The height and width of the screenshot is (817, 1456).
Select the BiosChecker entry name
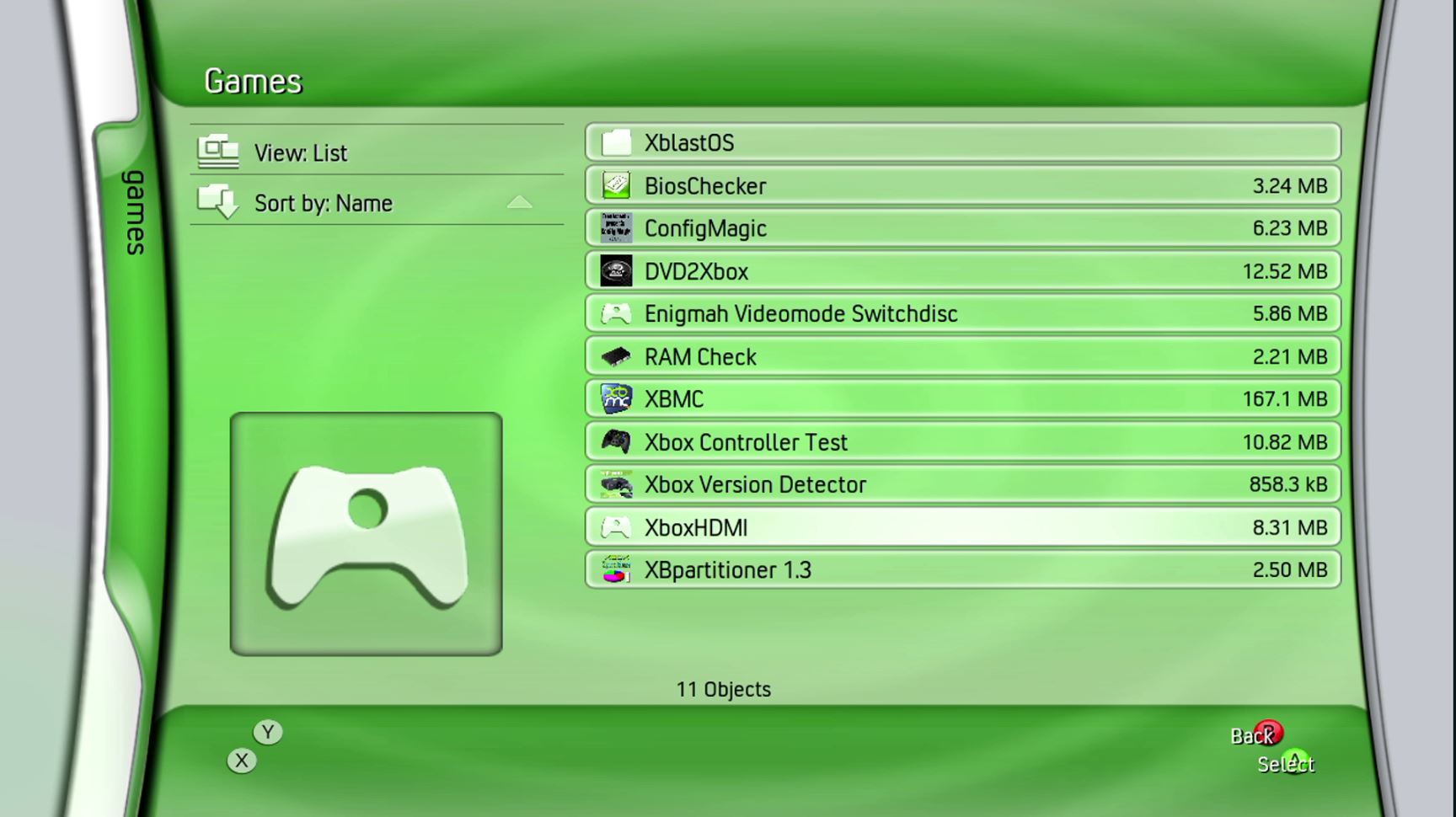pos(705,186)
